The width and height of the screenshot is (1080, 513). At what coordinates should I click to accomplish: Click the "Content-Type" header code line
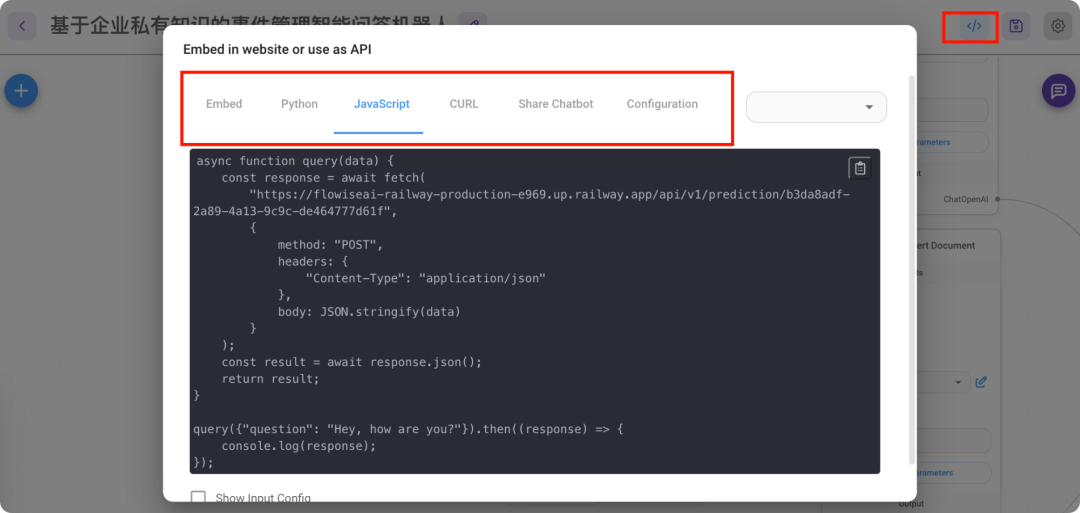pos(426,278)
